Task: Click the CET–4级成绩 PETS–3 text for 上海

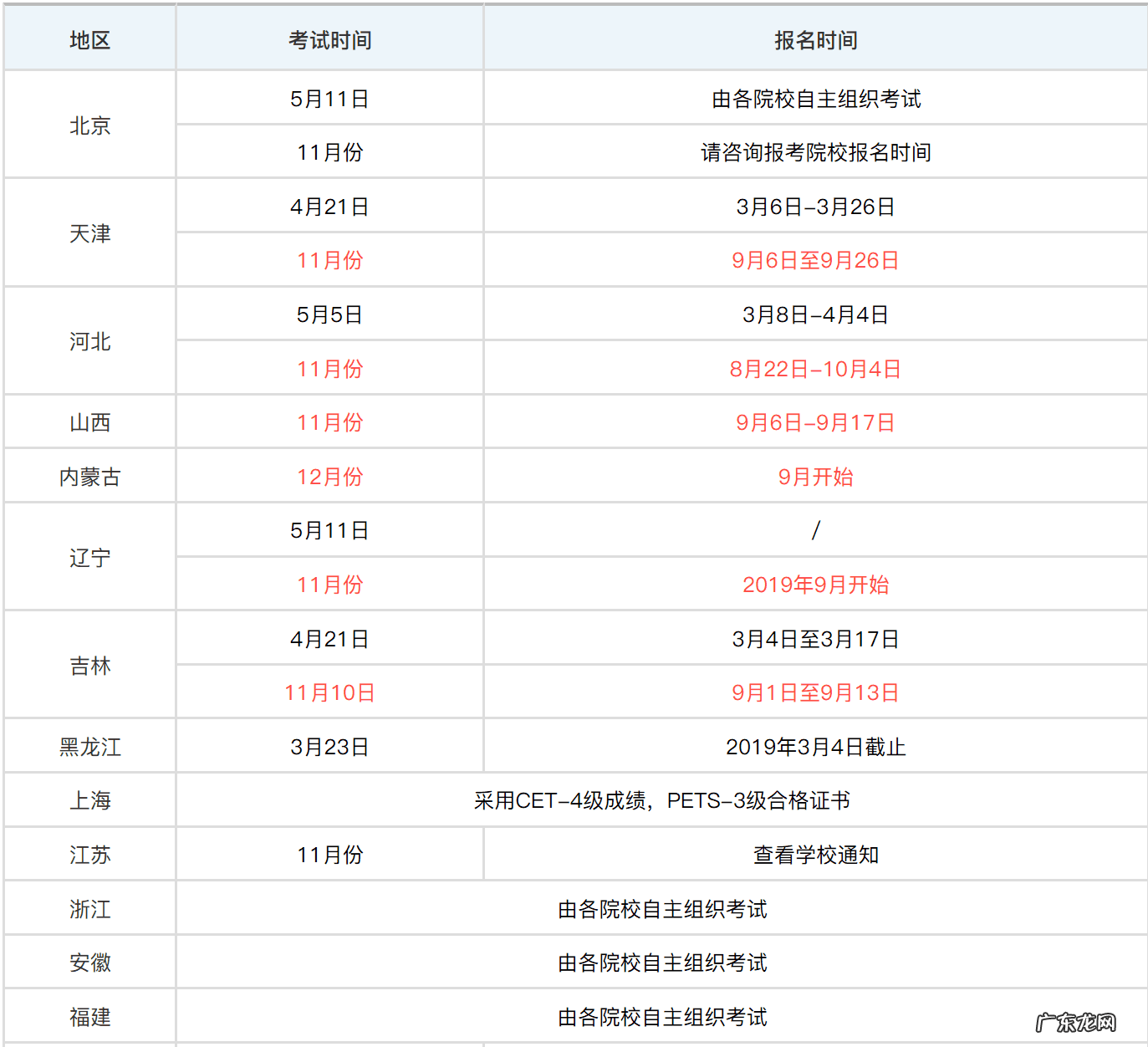Action: click(661, 800)
